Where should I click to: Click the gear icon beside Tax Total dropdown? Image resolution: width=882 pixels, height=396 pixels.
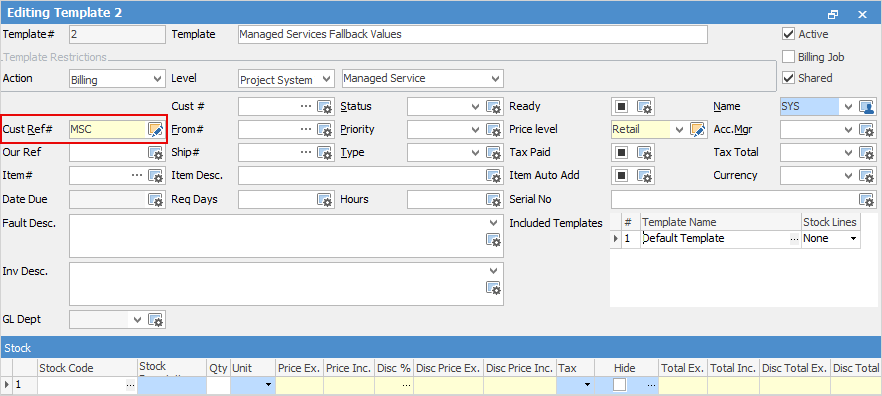(x=866, y=153)
